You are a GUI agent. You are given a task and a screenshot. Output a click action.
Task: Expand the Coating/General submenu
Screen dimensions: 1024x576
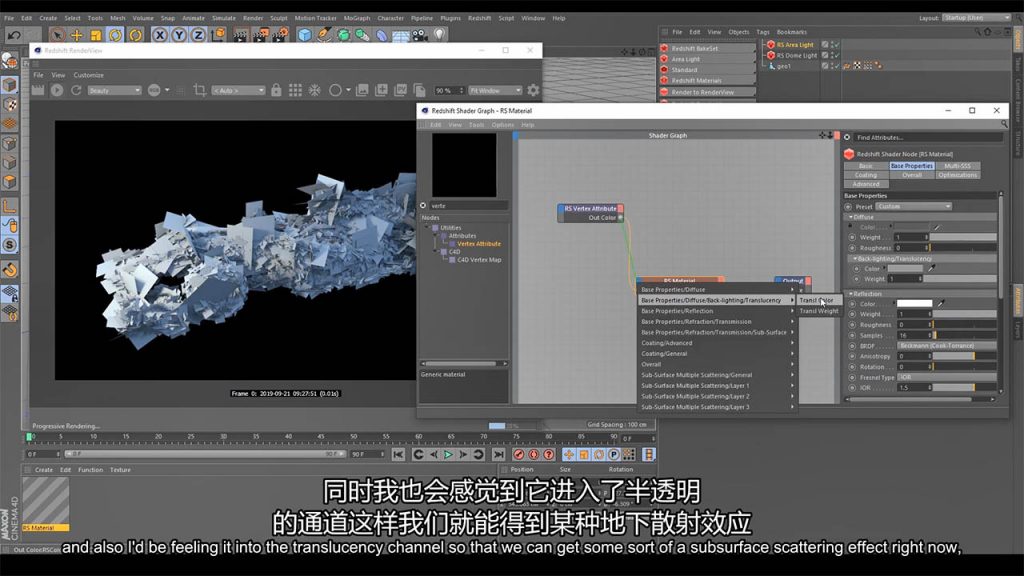pyautogui.click(x=717, y=353)
